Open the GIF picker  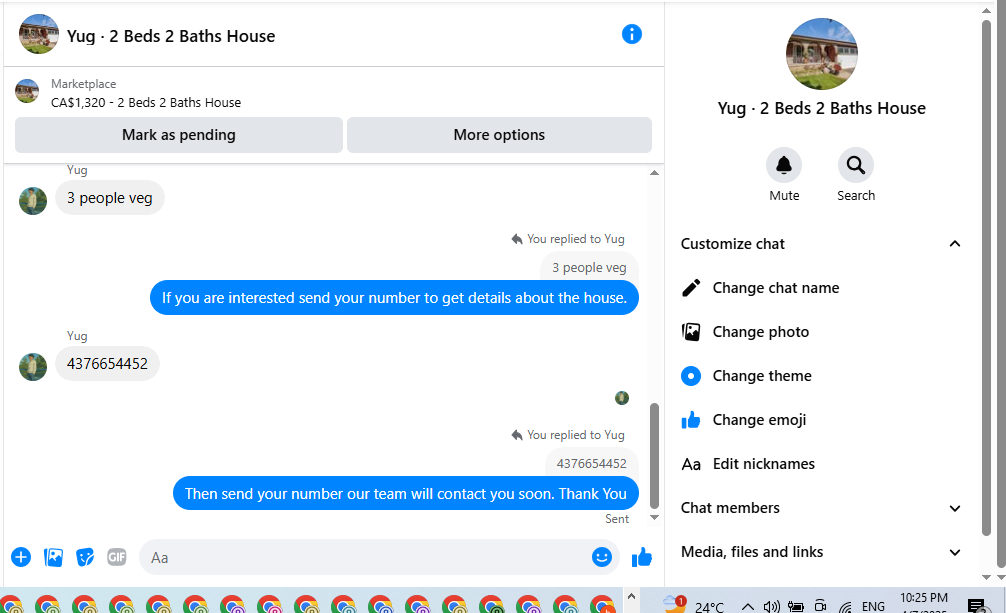point(117,557)
